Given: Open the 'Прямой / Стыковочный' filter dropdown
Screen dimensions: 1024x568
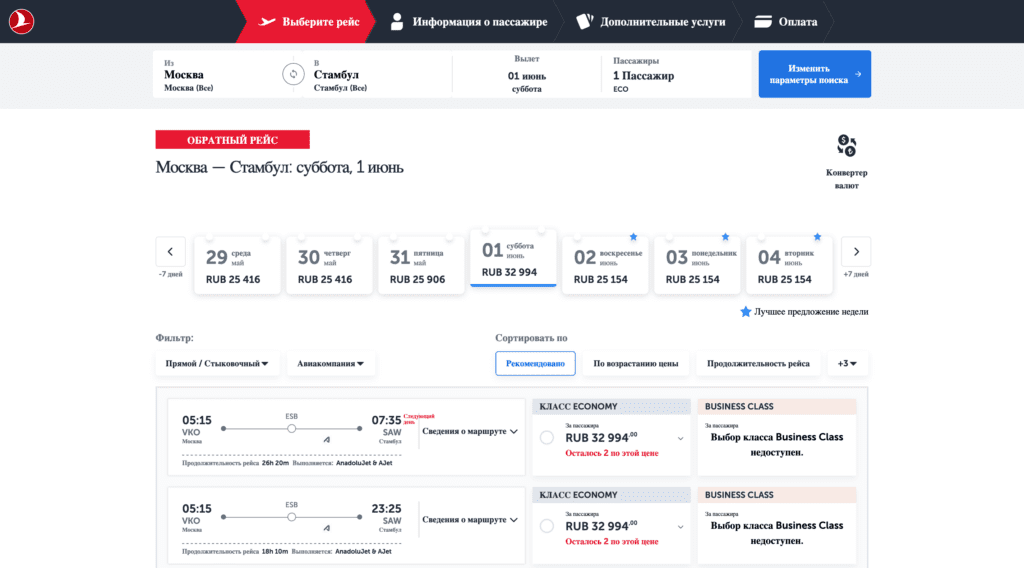Looking at the screenshot, I should (x=217, y=364).
